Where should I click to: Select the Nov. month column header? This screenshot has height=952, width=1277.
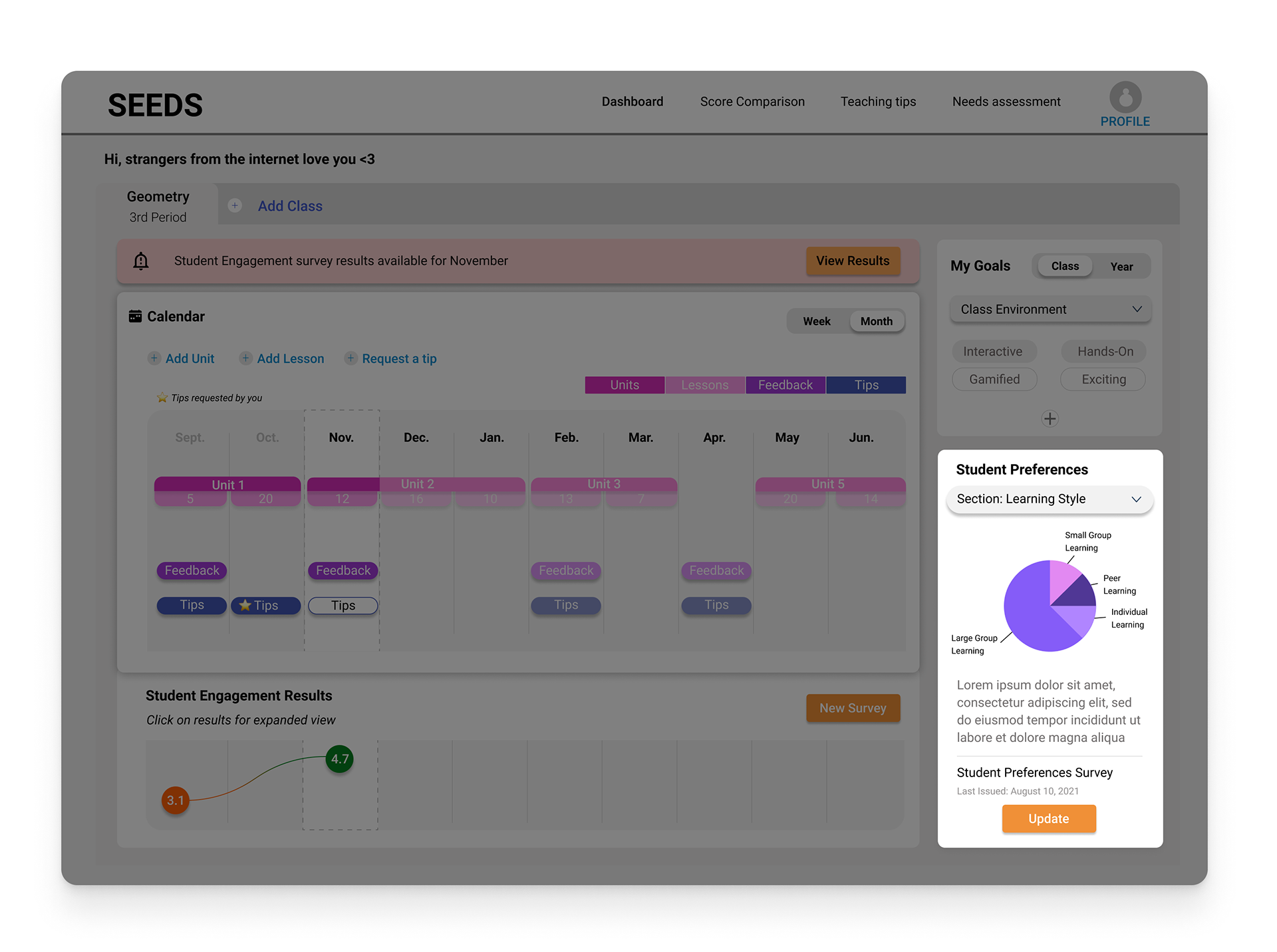[341, 437]
